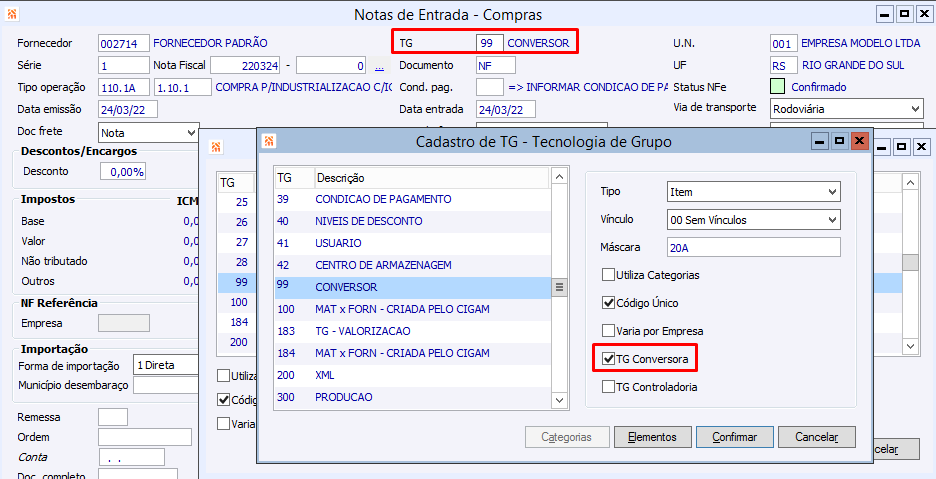Enable the TG Controladoria checkbox
Image resolution: width=936 pixels, height=479 pixels.
(x=608, y=387)
